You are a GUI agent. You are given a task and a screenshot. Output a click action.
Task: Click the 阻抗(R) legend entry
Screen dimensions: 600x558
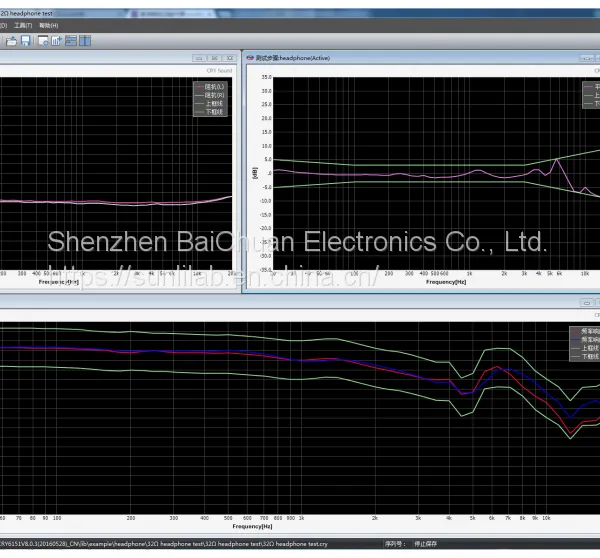210,95
